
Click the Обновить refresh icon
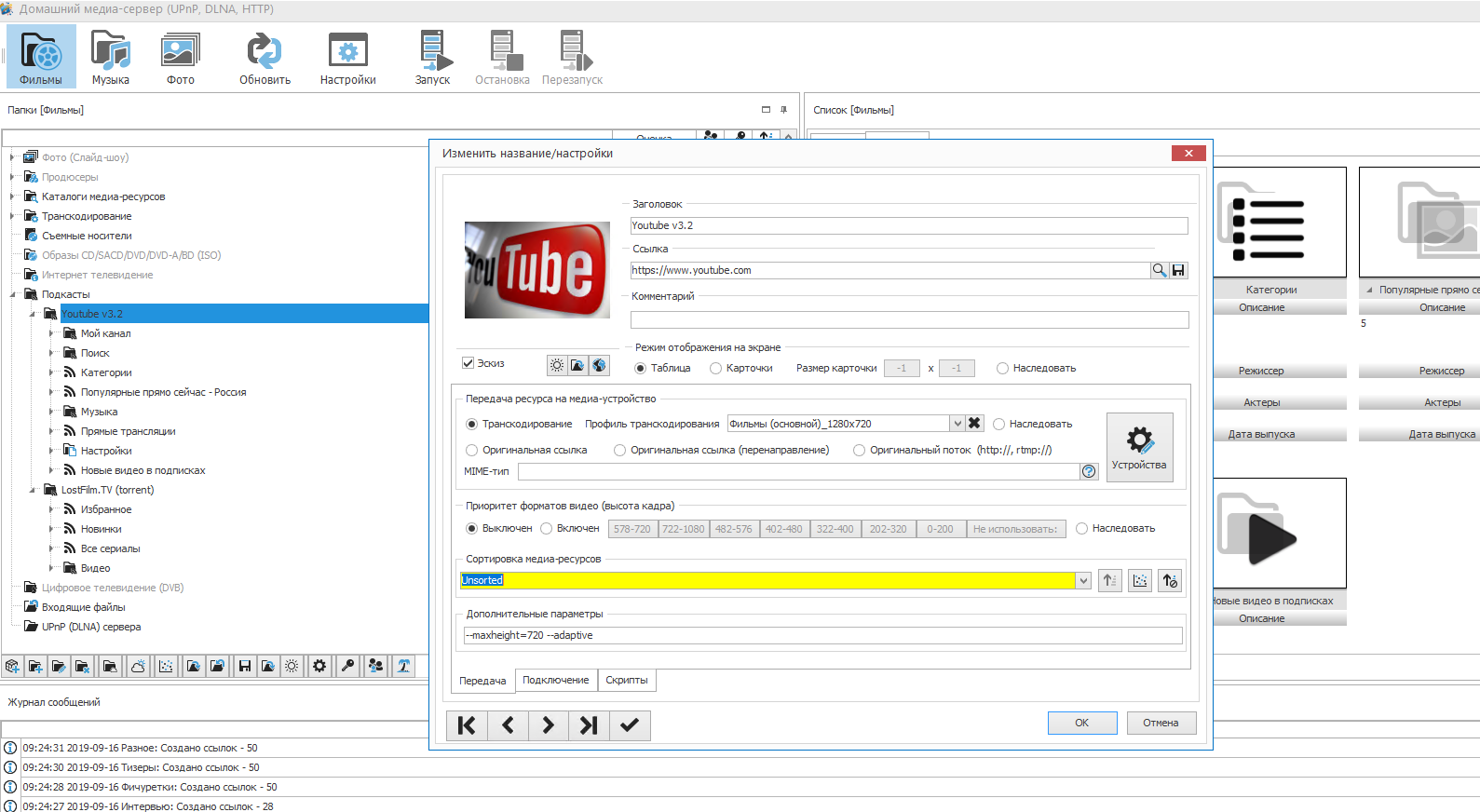pyautogui.click(x=265, y=57)
